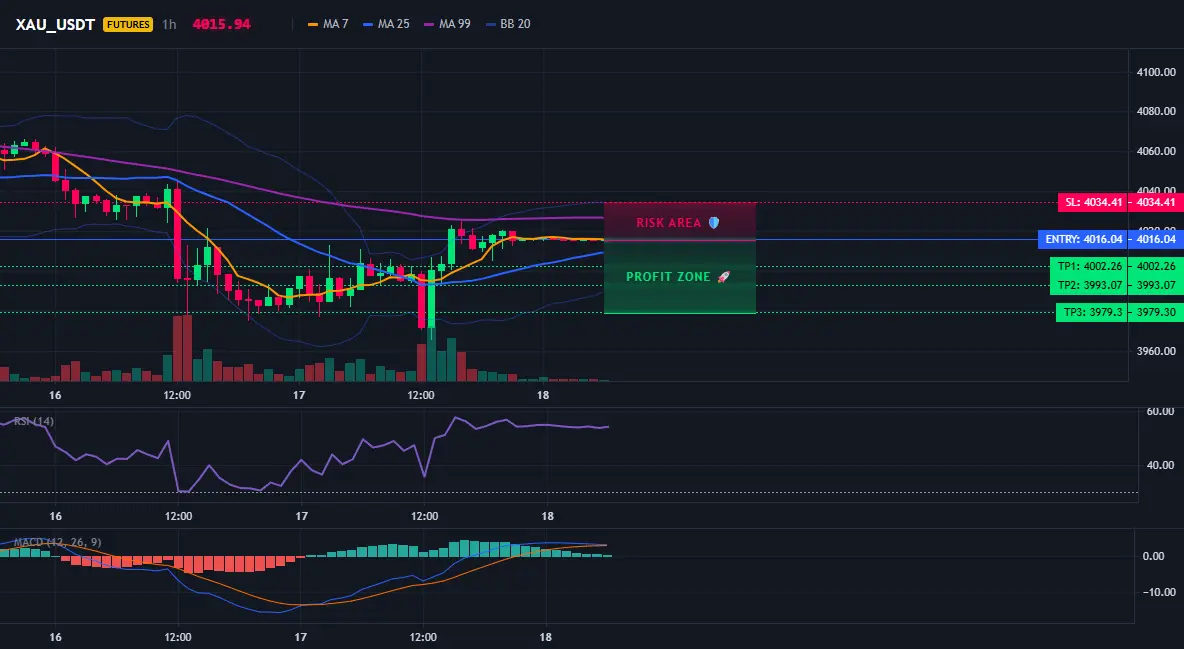Click the TP3: 3979.3 price tag
This screenshot has width=1184, height=649.
tap(1091, 312)
